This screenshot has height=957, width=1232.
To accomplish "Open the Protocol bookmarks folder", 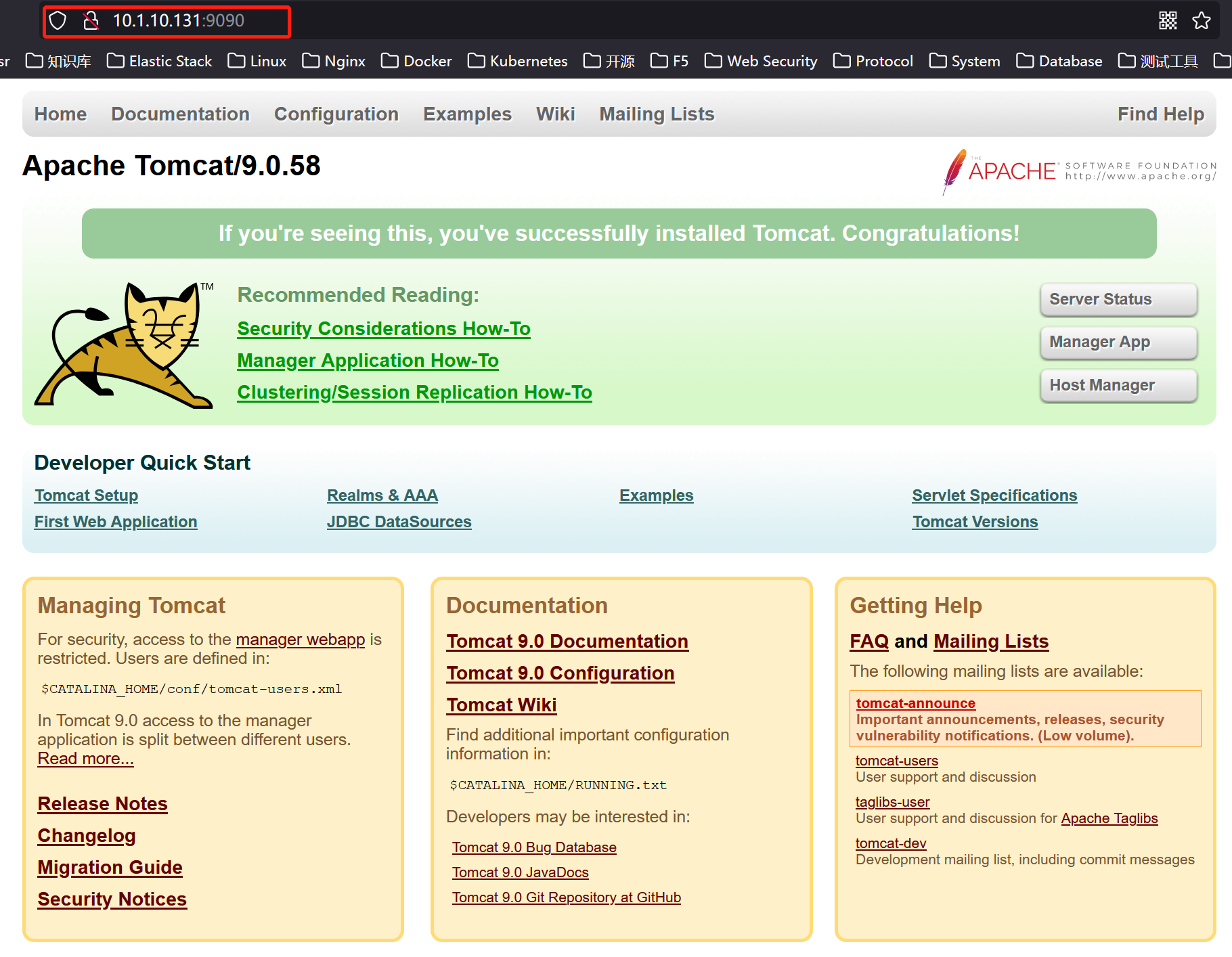I will [x=873, y=61].
